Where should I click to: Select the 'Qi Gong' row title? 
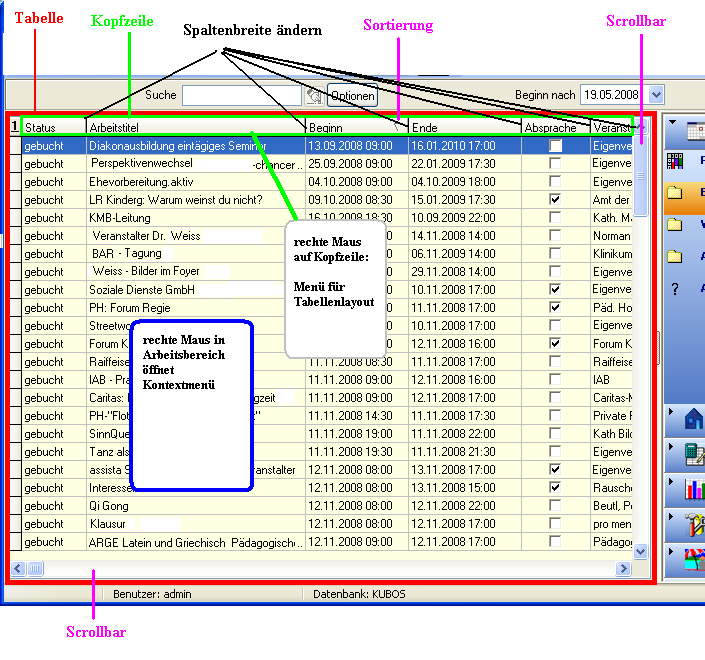point(108,506)
